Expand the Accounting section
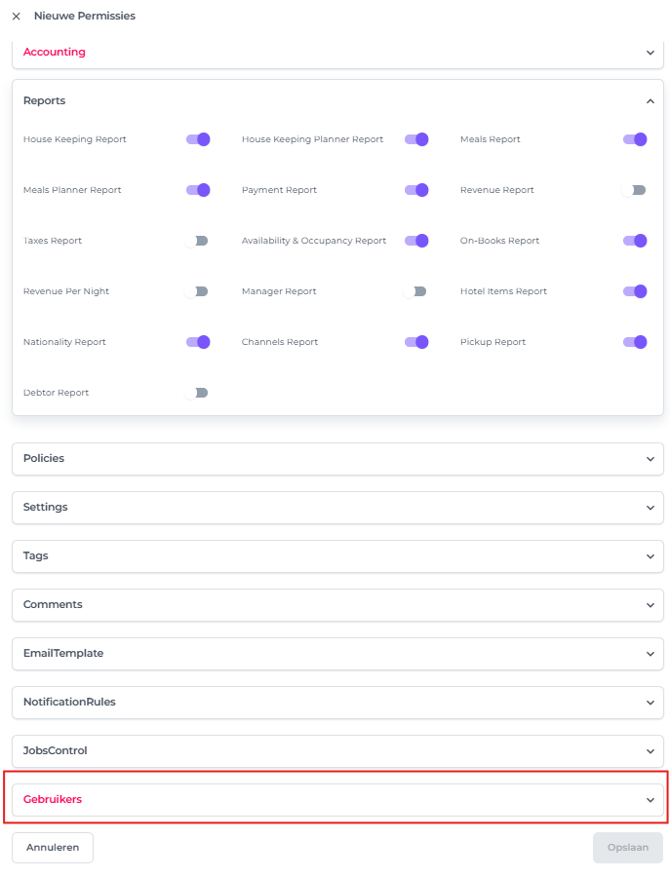The height and width of the screenshot is (877, 670). pos(650,52)
